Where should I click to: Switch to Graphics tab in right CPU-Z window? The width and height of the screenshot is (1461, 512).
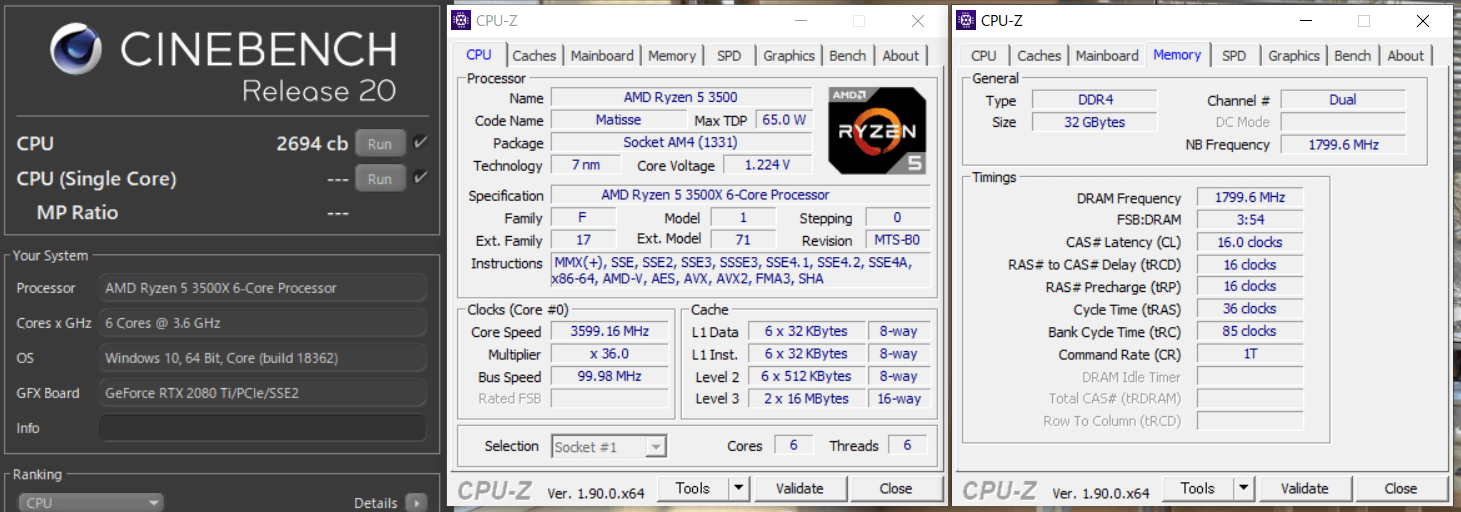click(1294, 56)
